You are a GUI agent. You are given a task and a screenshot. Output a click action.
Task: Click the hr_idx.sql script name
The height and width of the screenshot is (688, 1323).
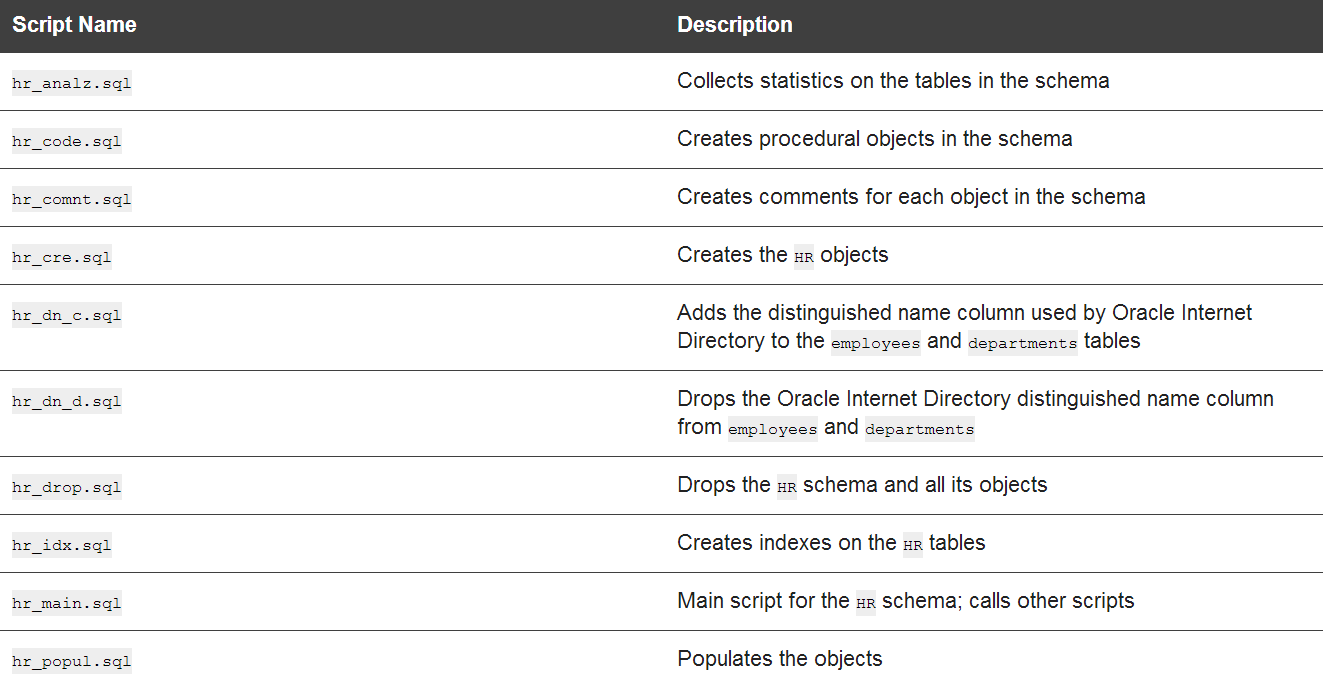point(61,545)
